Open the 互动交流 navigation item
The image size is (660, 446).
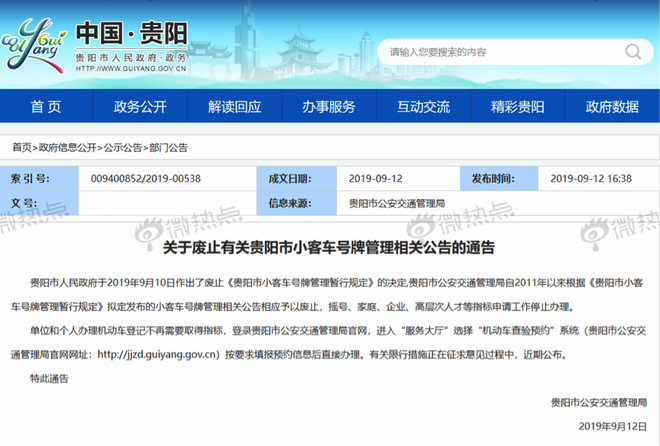423,107
